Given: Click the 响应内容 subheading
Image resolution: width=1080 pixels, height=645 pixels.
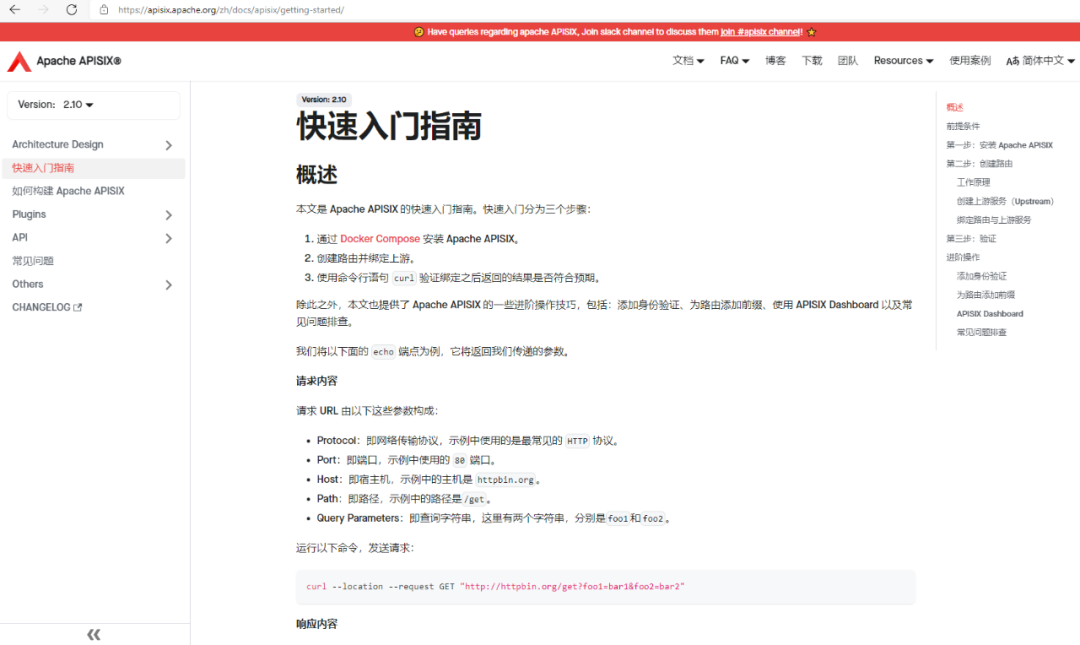Looking at the screenshot, I should coord(317,624).
